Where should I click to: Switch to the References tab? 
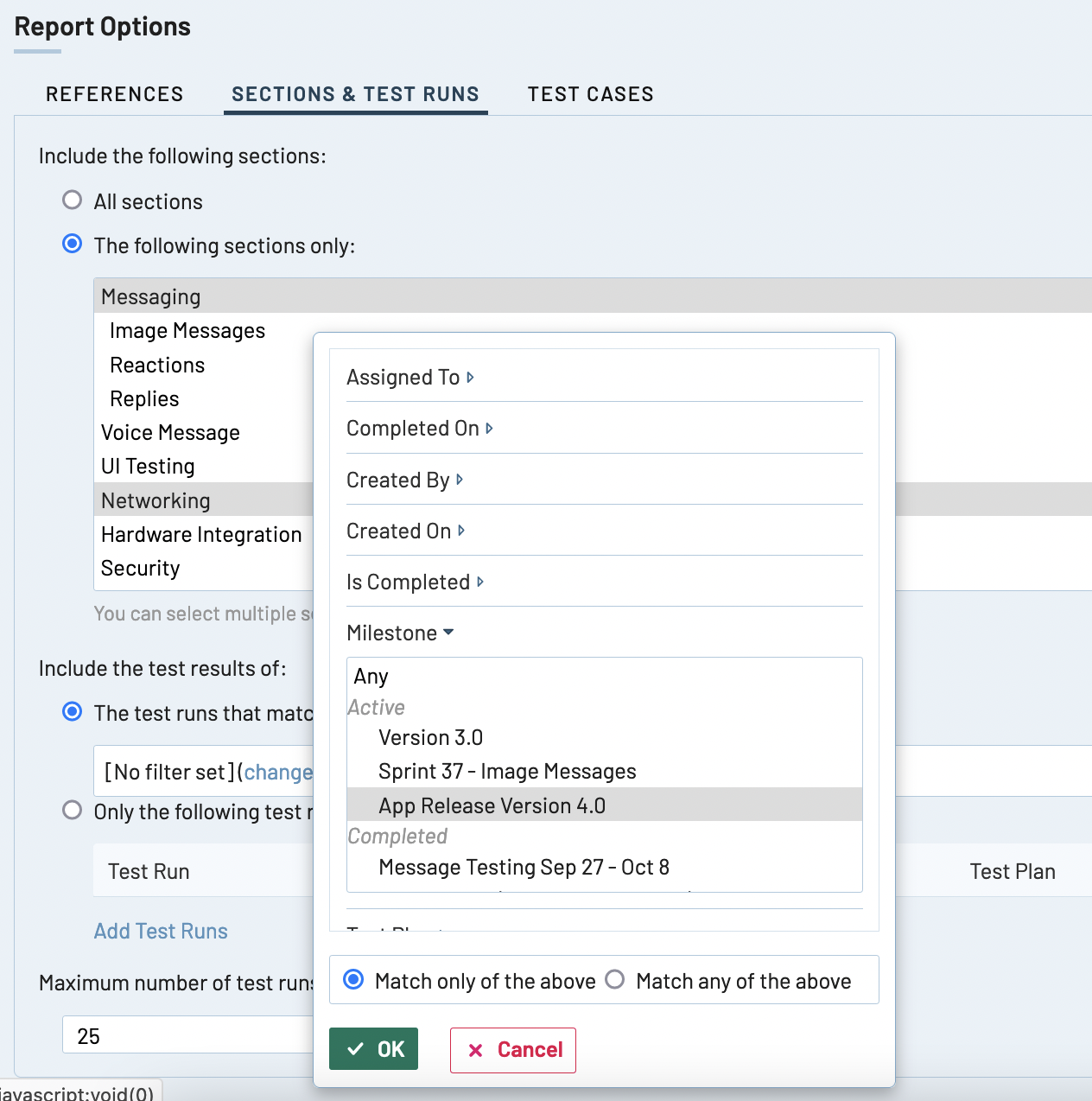click(115, 94)
